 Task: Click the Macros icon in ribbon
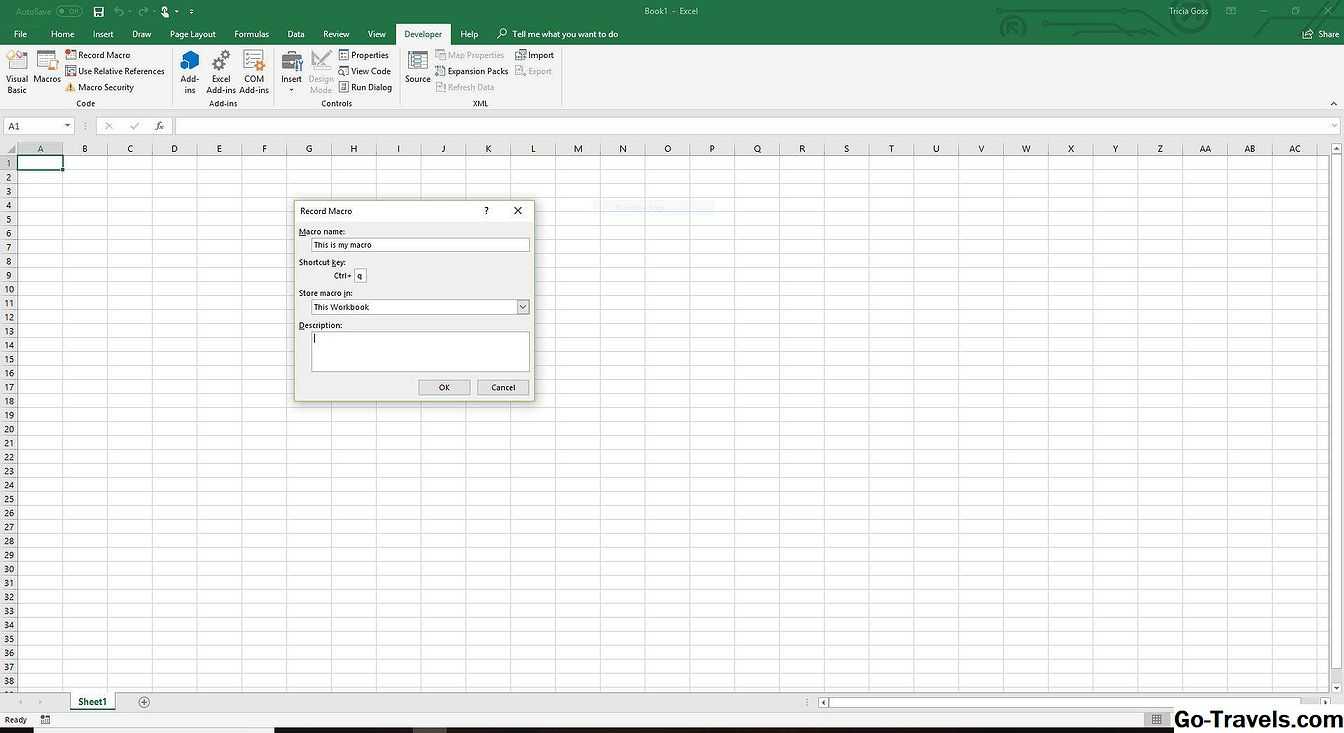pyautogui.click(x=47, y=68)
